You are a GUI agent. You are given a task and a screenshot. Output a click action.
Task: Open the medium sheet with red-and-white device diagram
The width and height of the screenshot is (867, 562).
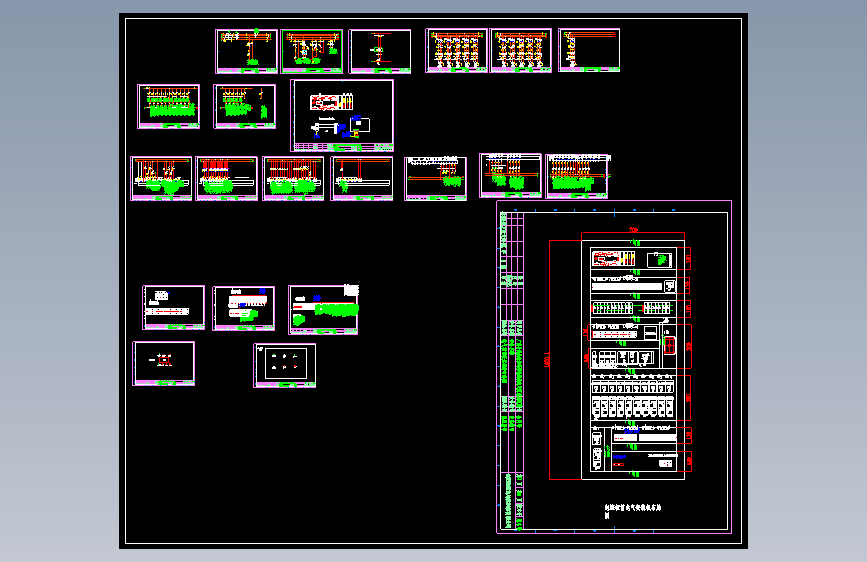(342, 115)
